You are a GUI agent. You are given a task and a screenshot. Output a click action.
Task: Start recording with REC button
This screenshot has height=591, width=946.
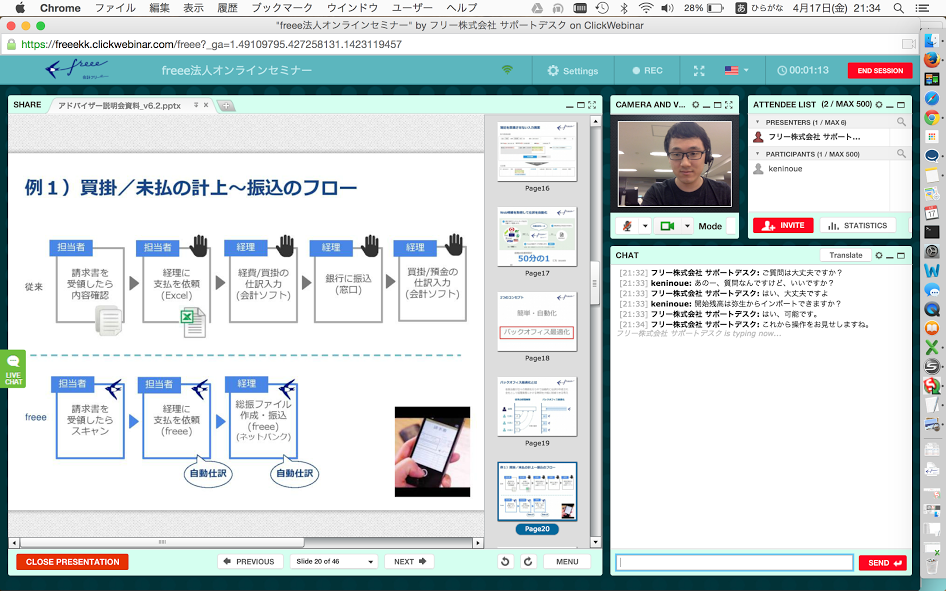[x=647, y=71]
